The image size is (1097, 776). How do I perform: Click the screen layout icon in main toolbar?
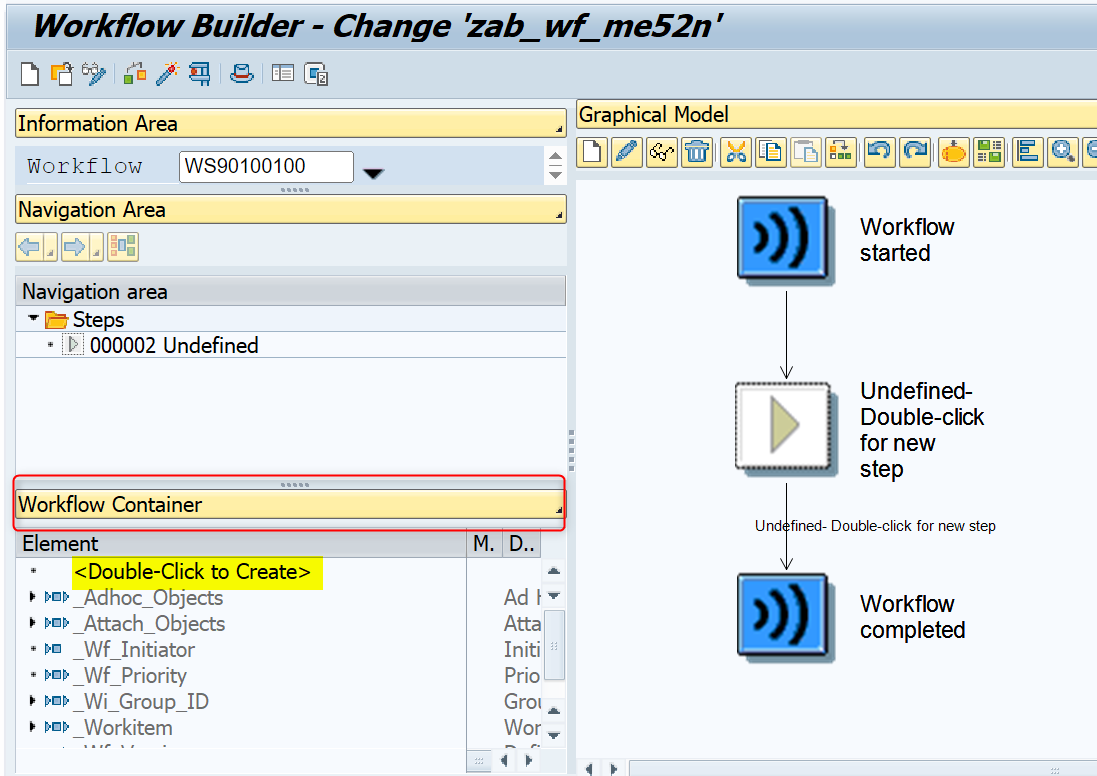click(316, 73)
